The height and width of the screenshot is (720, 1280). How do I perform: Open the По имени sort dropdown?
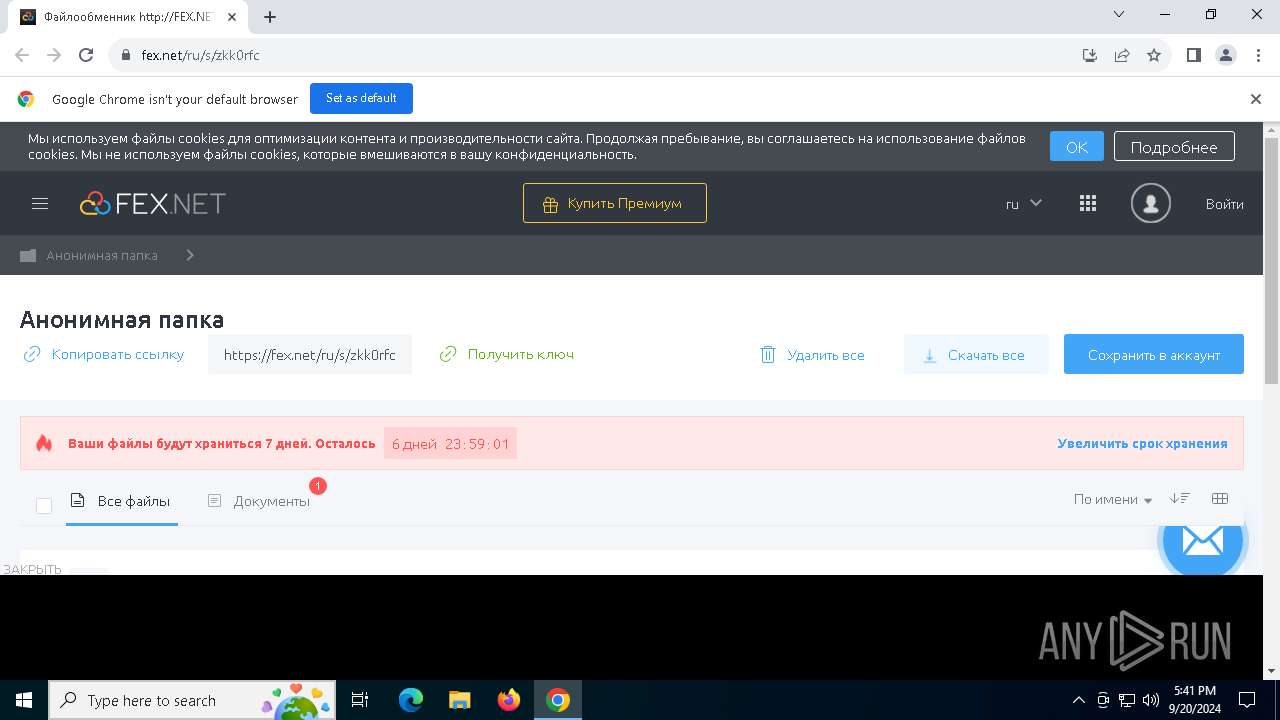pos(1112,499)
